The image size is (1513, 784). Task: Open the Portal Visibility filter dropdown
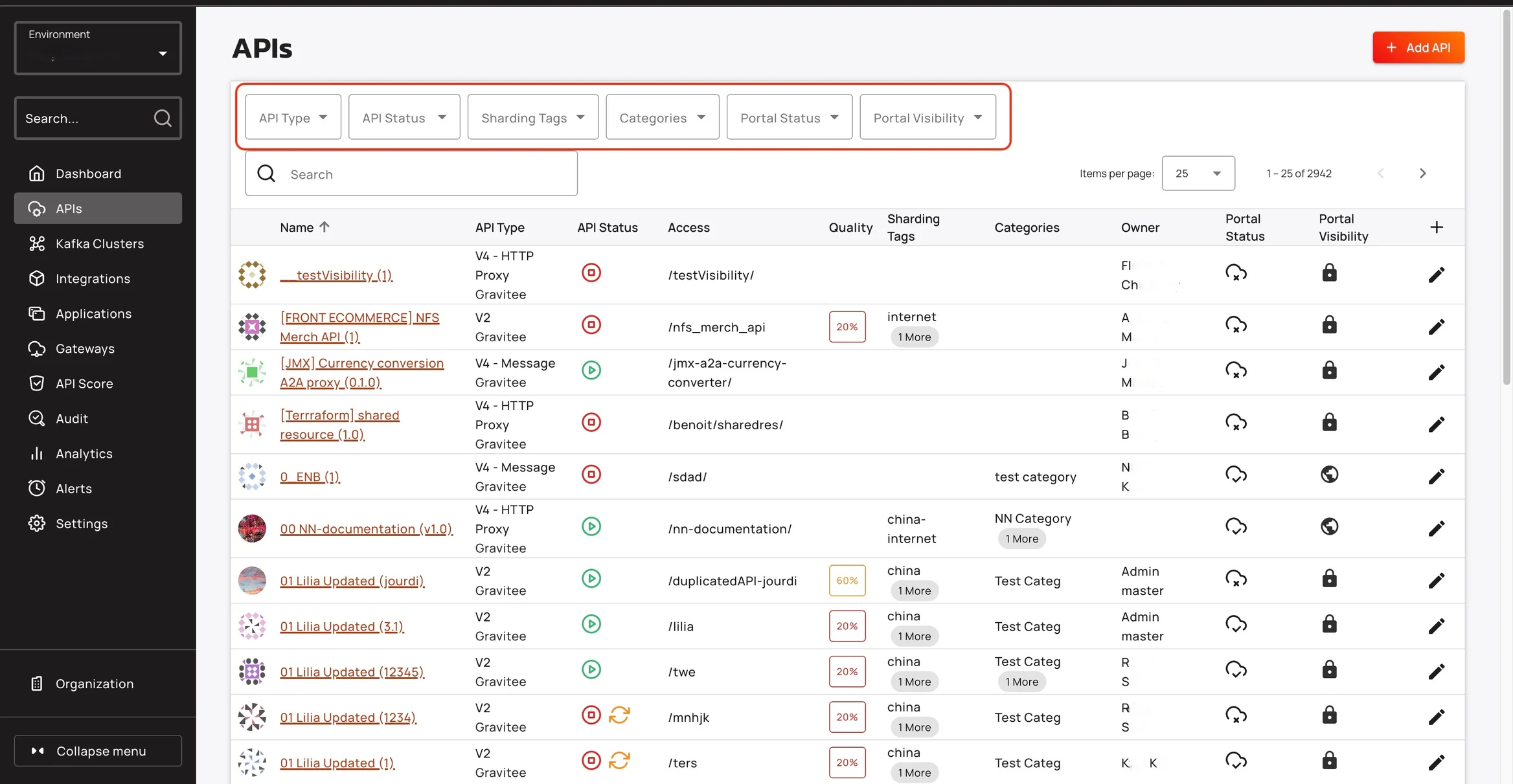click(927, 117)
